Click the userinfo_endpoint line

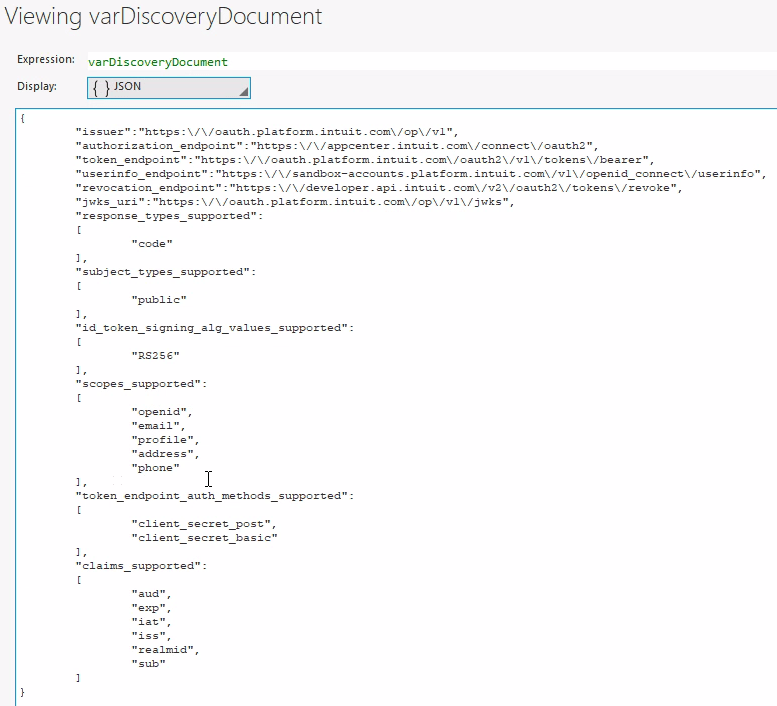pyautogui.click(x=420, y=174)
